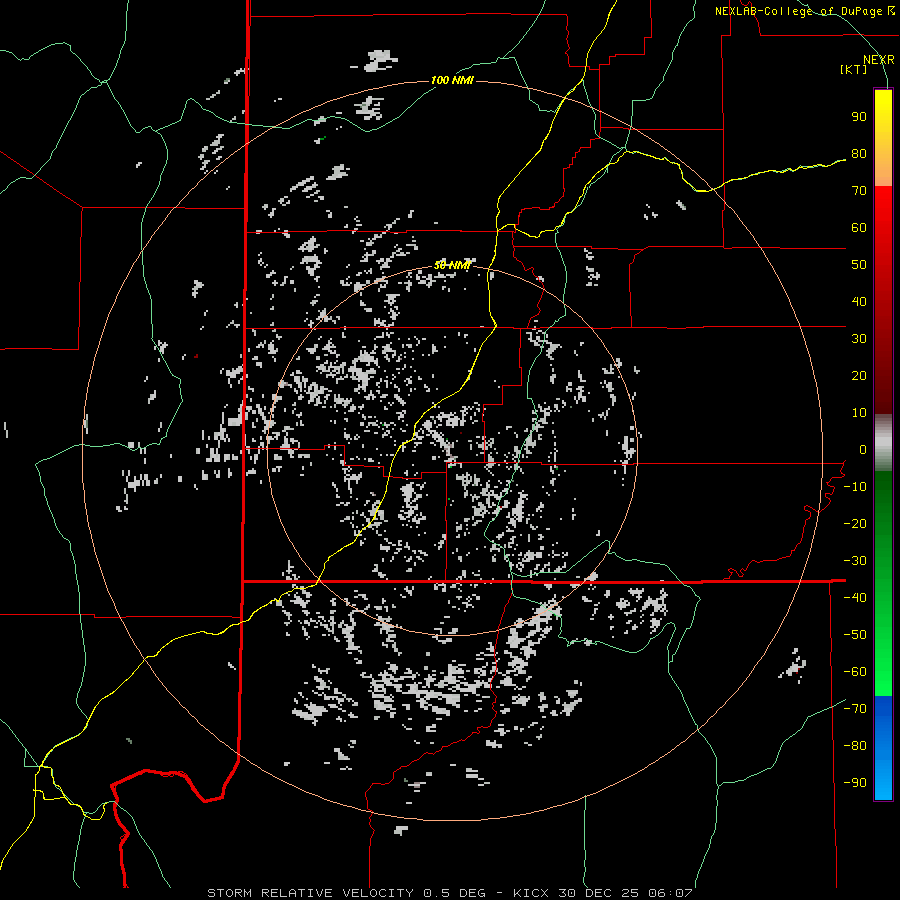Image resolution: width=900 pixels, height=900 pixels.
Task: Click the NEXLAB-College of DuPage title text
Action: pyautogui.click(x=805, y=11)
